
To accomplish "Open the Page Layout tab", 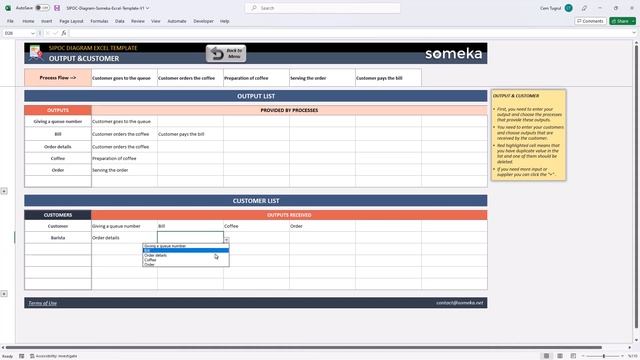I will 71,21.
